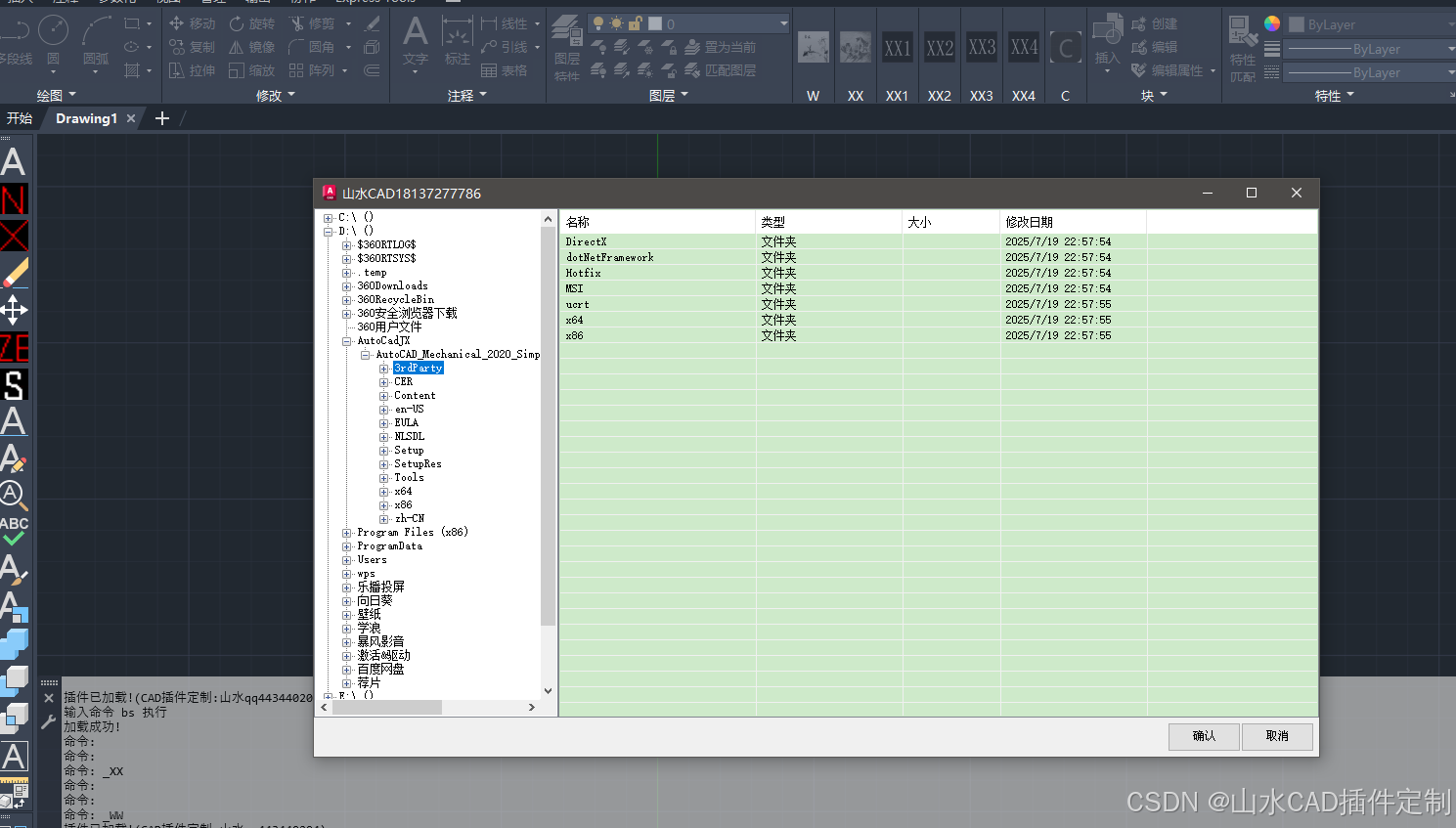Viewport: 1456px width, 828px height.
Task: Close the Drawing1 tab
Action: click(131, 118)
